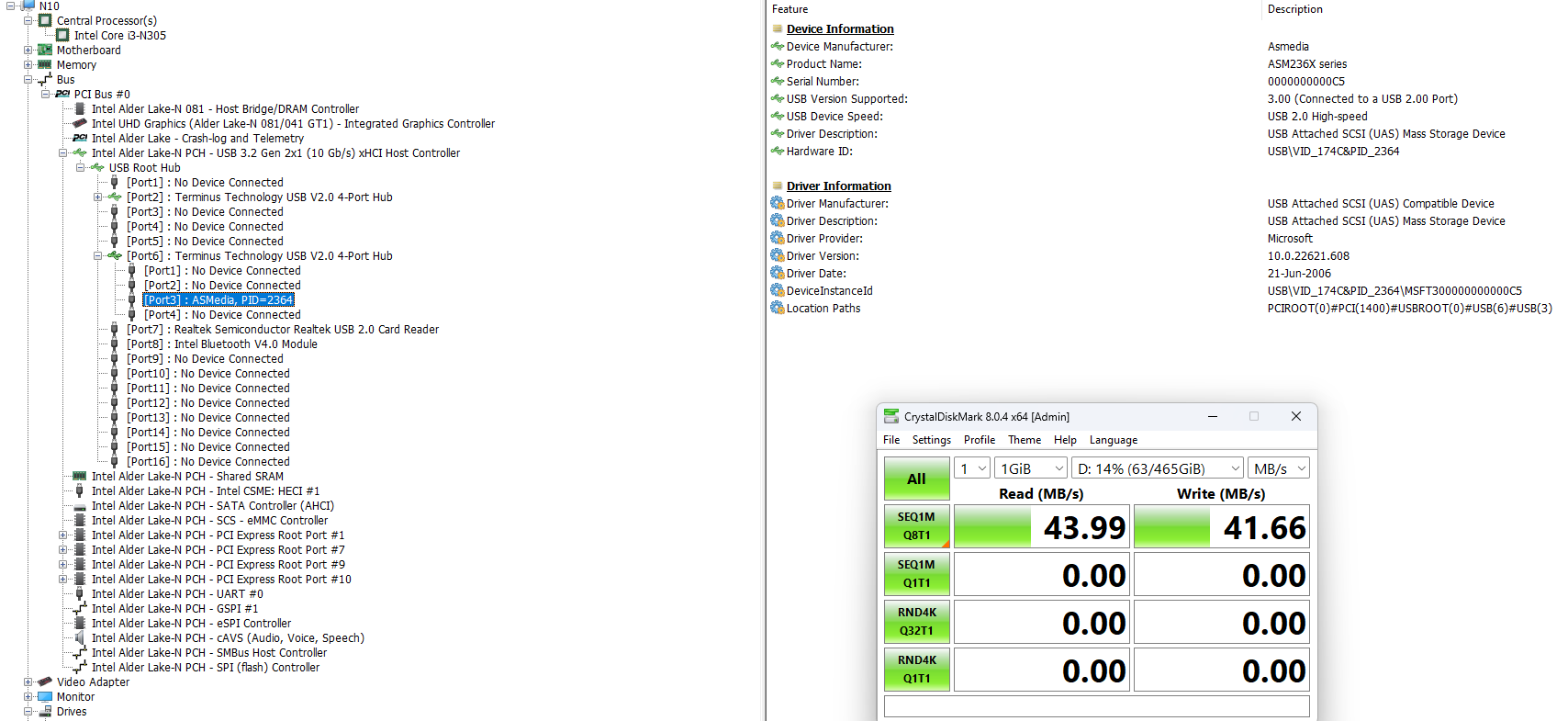Click the Crash-log and Telemetry PCI icon
Image resolution: width=1568 pixels, height=721 pixels.
(80, 138)
